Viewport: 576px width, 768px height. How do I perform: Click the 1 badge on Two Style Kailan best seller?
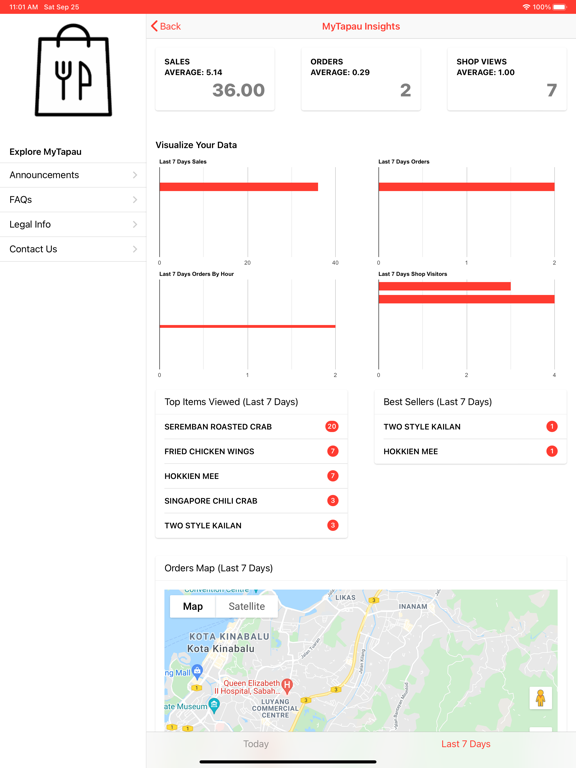(552, 427)
